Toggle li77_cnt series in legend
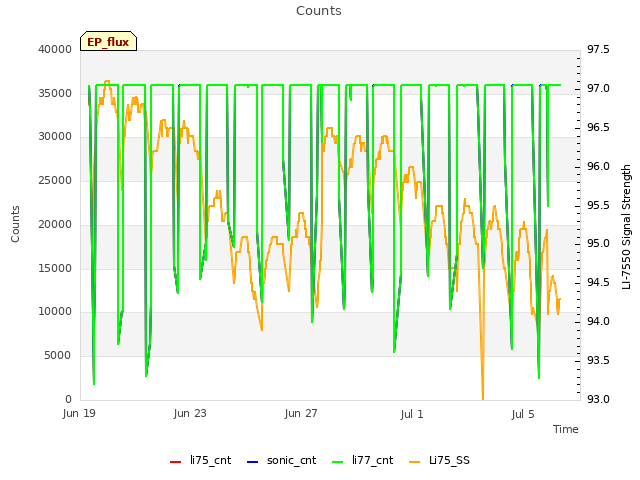 tap(363, 460)
